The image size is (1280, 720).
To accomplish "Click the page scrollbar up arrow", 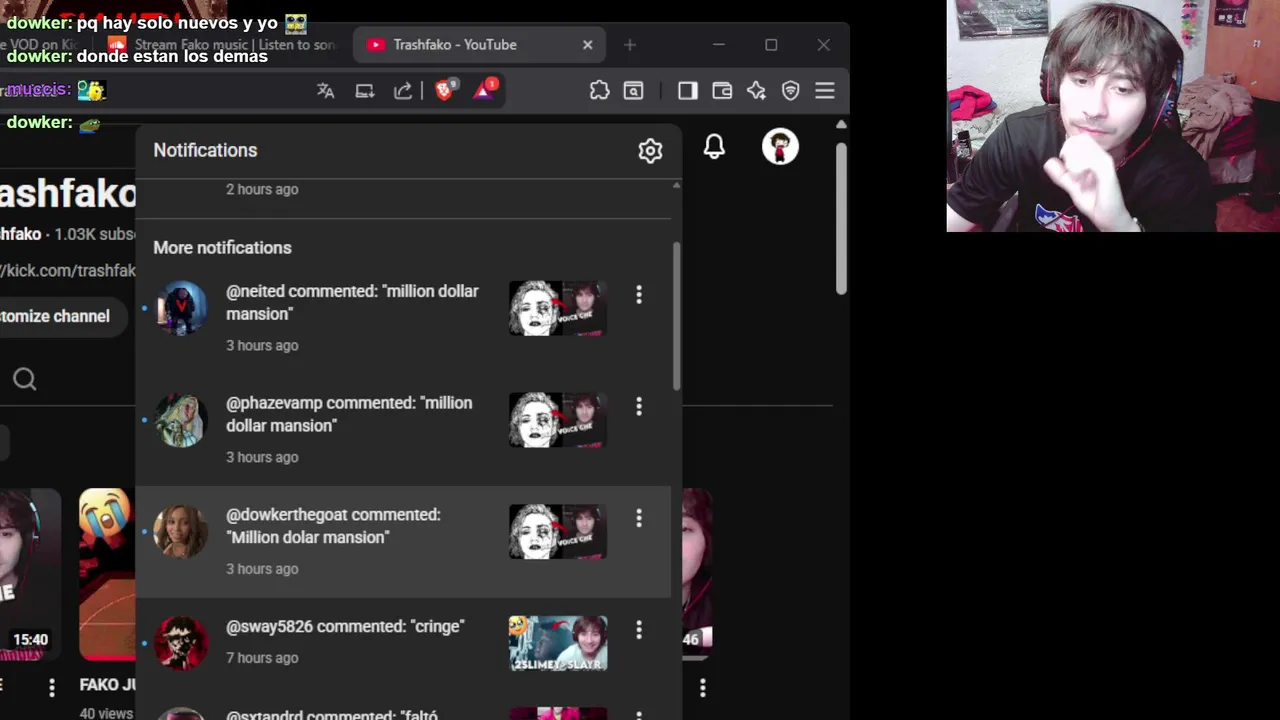I will pyautogui.click(x=841, y=125).
